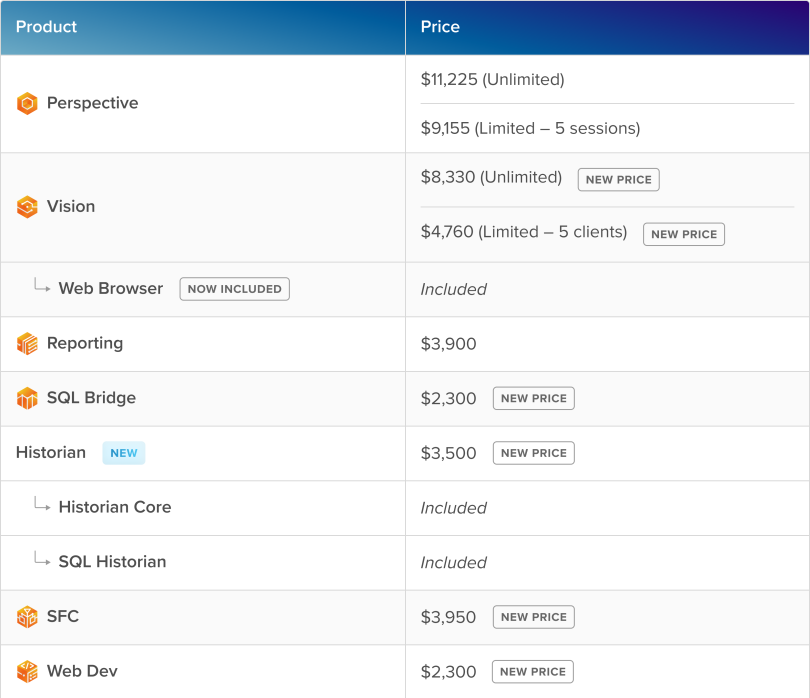Click the NOW INCLUDED badge beside Web Browser
The height and width of the screenshot is (698, 810).
click(235, 289)
